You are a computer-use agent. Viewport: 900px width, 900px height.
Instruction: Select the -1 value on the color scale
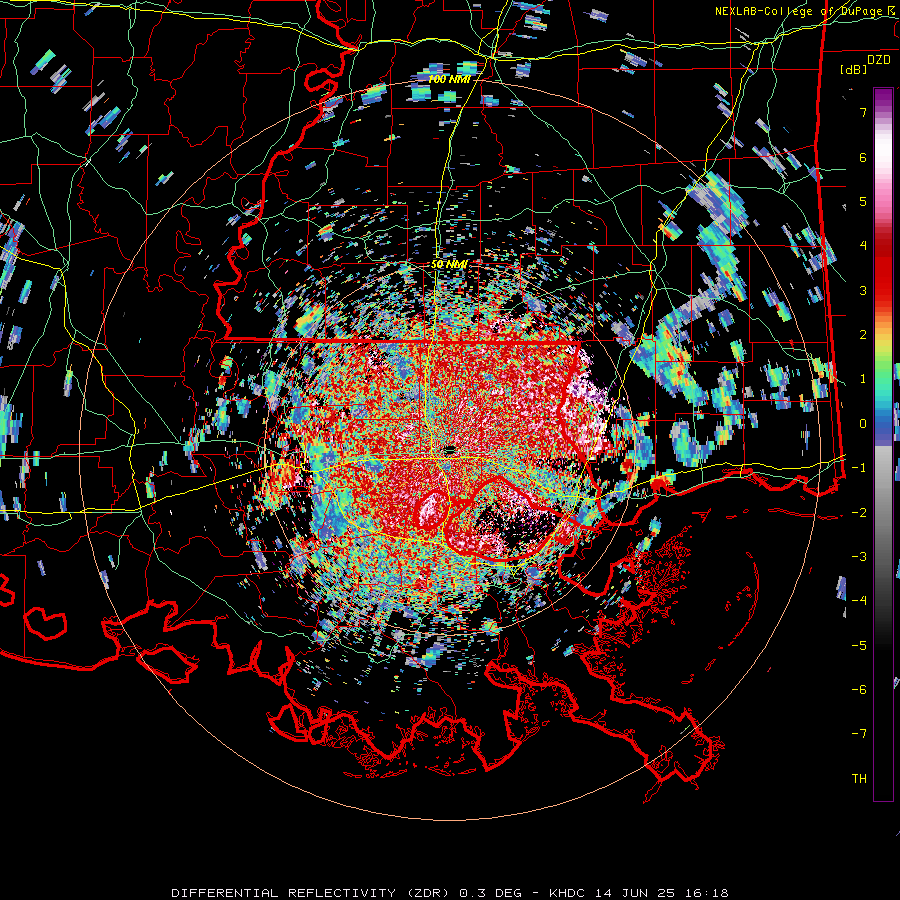point(859,468)
